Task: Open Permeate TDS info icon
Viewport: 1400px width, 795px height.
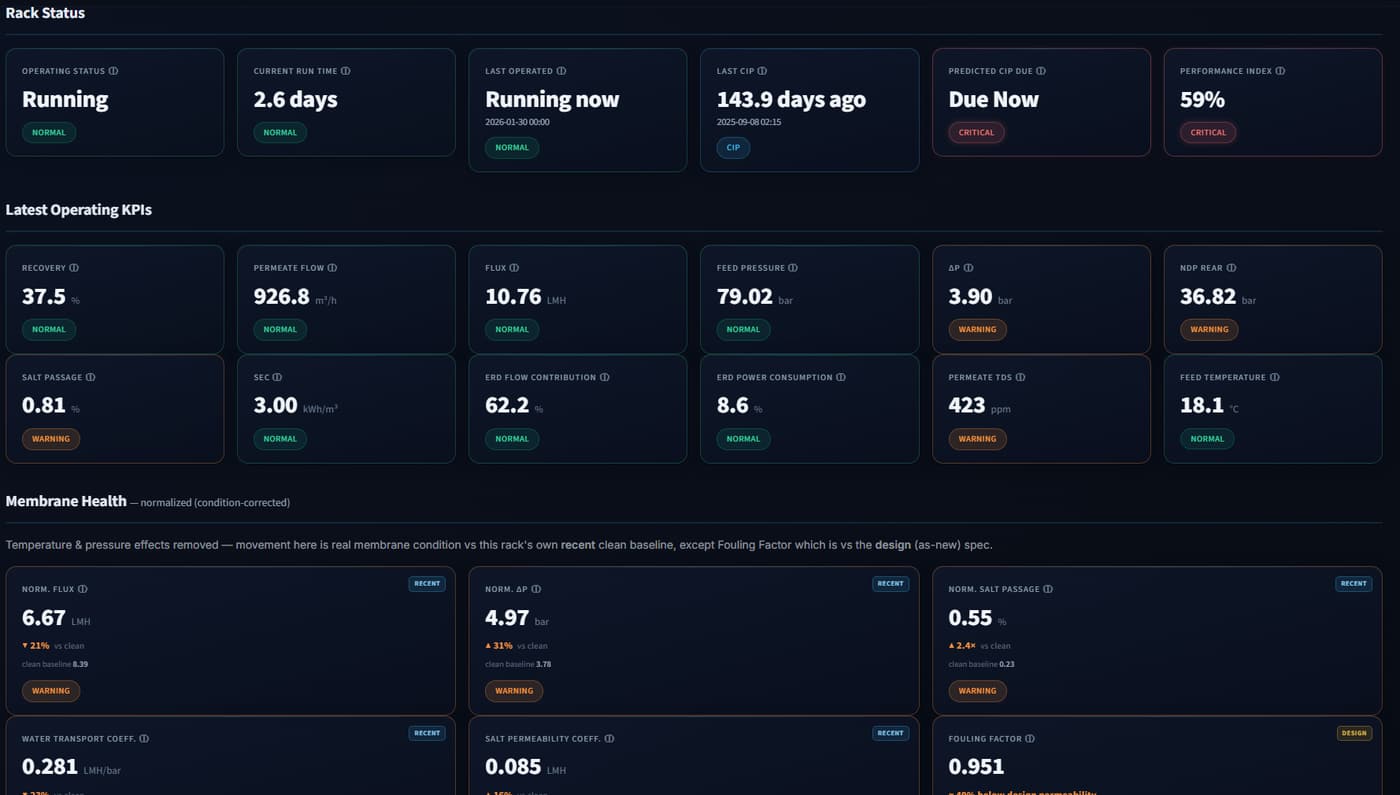Action: [x=1019, y=377]
